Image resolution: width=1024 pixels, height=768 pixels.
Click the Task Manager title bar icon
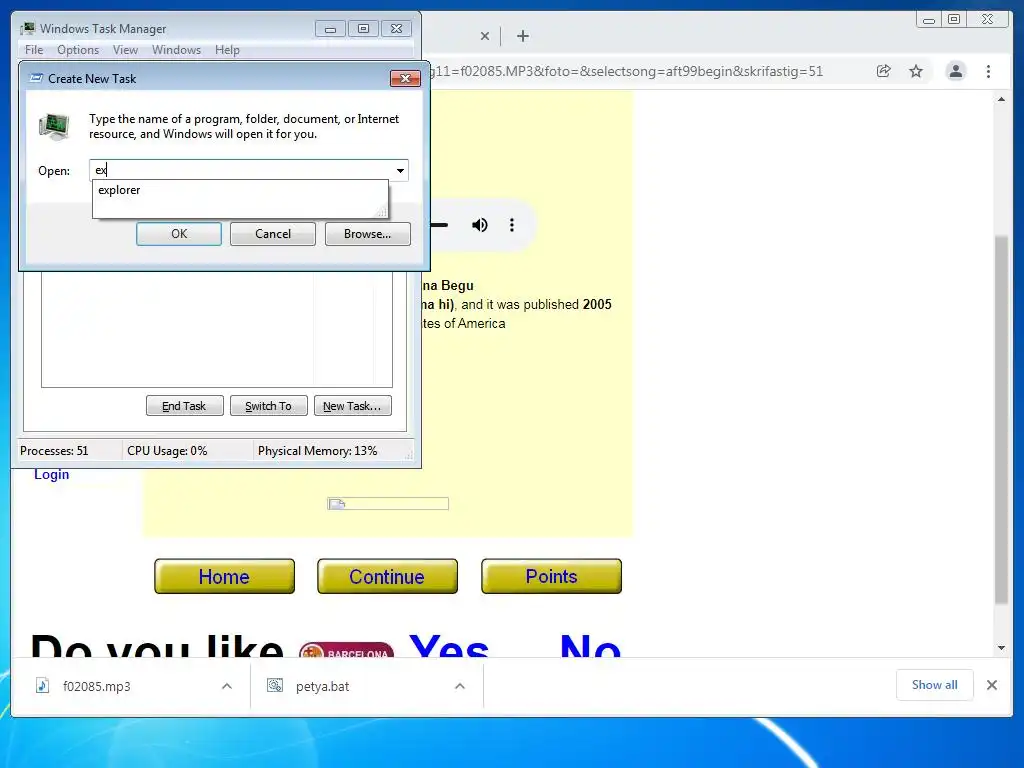click(27, 29)
